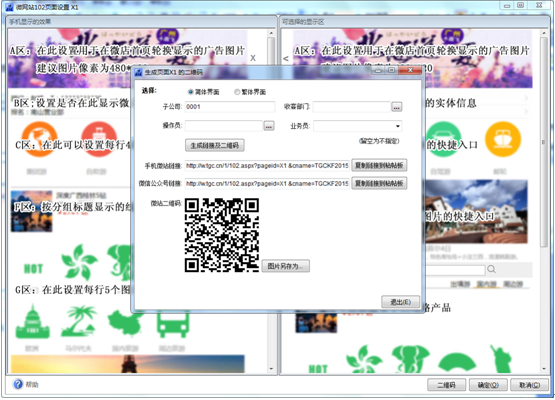
Task: Click the green elephant icon in right panel
Action: click(x=411, y=359)
